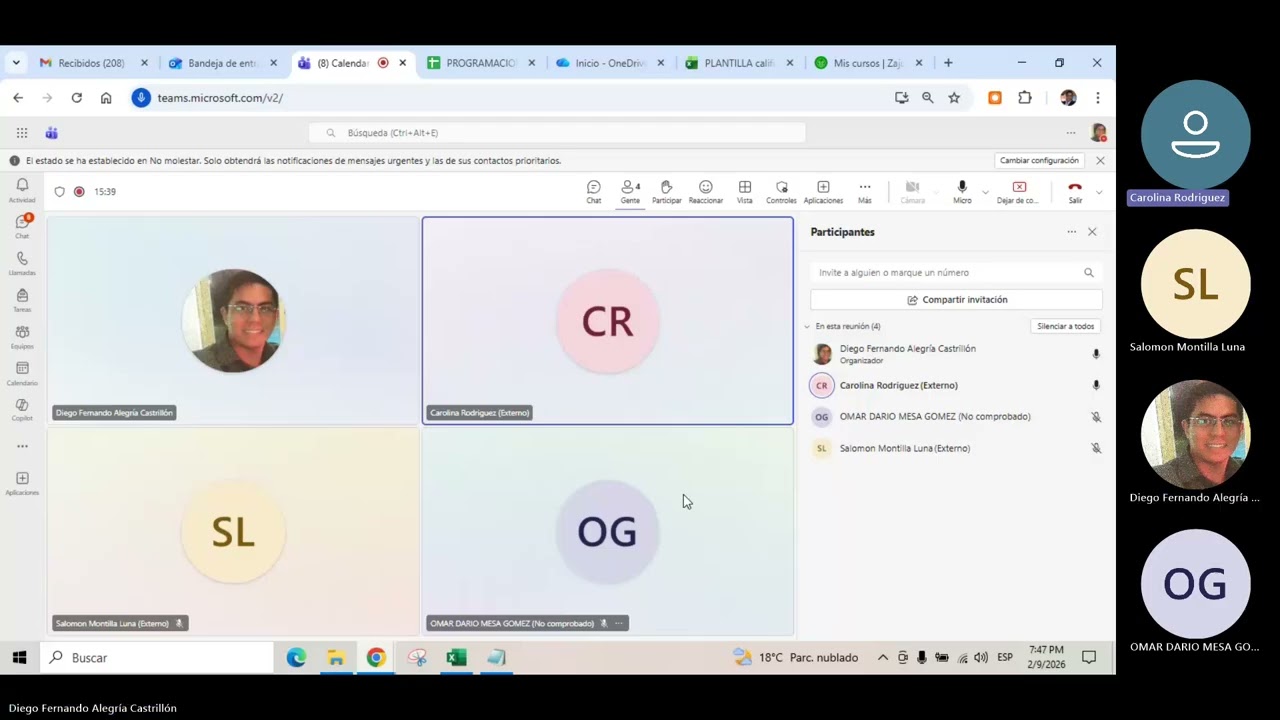The image size is (1280, 720).
Task: Open Llamadas in the Teams sidebar
Action: [22, 263]
